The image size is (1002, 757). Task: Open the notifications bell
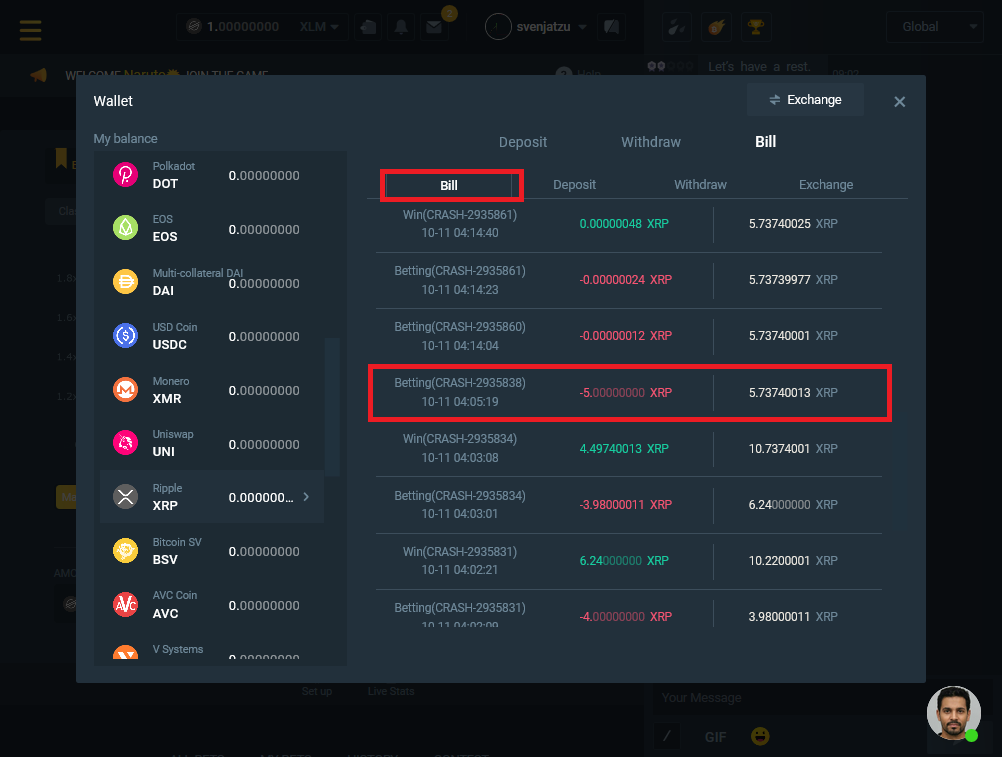pyautogui.click(x=401, y=27)
